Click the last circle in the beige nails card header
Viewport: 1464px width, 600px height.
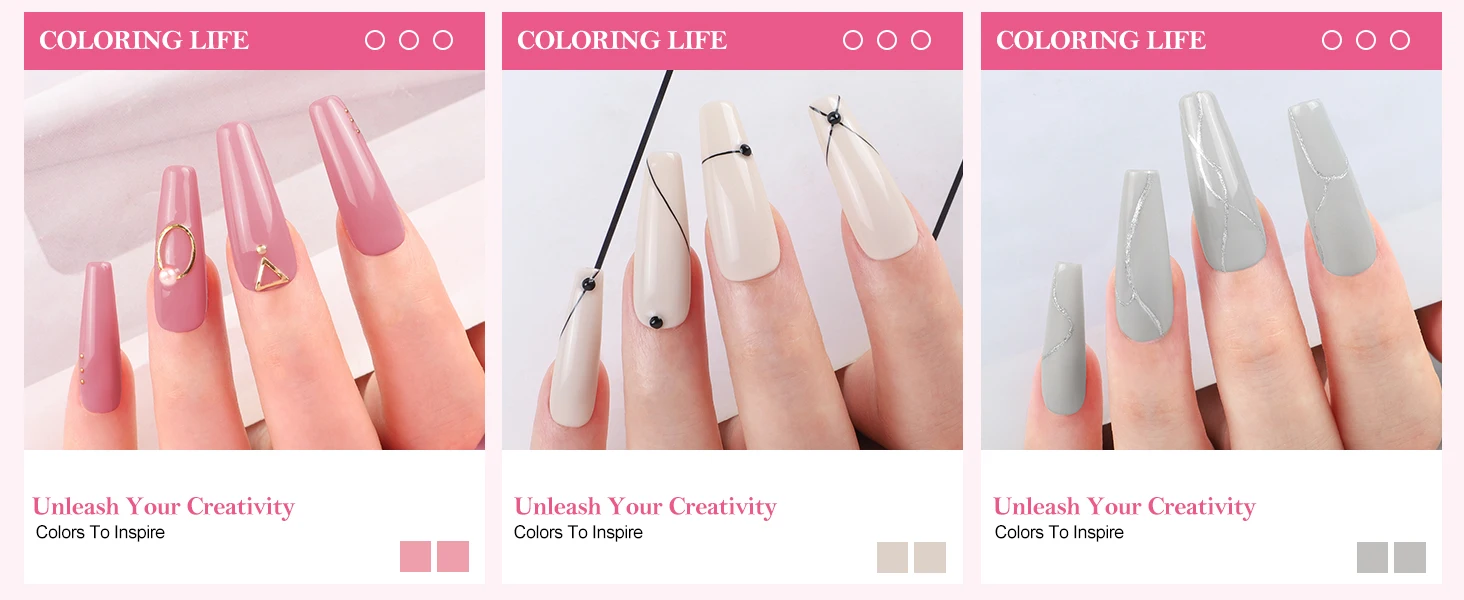coord(921,40)
